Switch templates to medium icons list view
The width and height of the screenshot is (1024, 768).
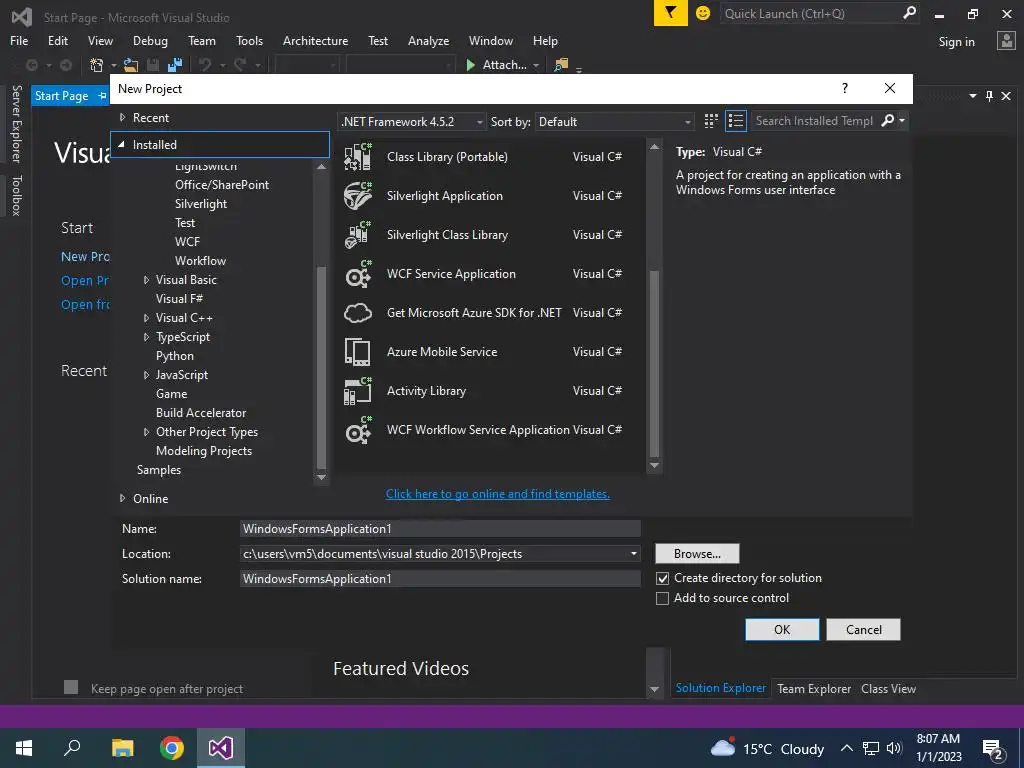pyautogui.click(x=736, y=121)
